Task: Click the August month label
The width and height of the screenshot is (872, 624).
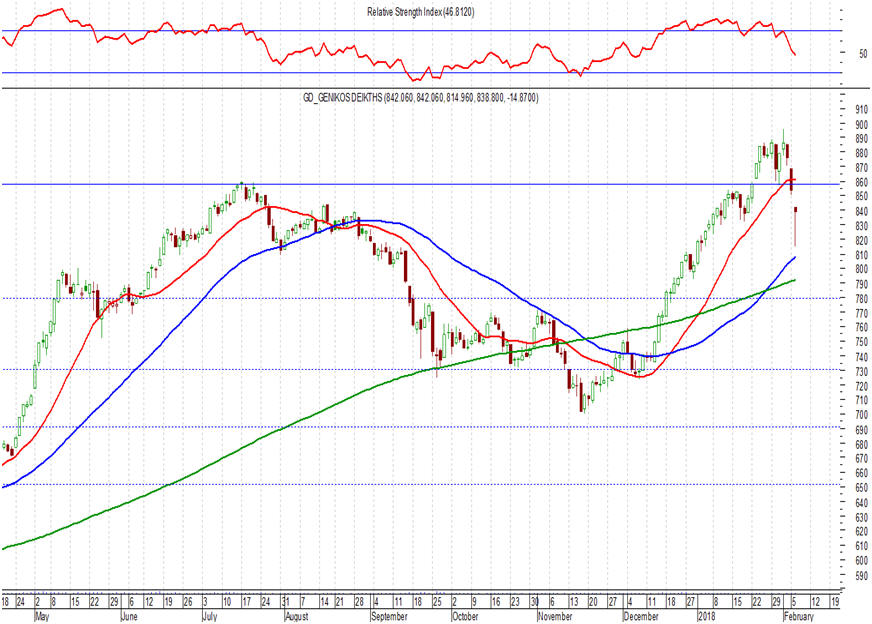Action: click(296, 617)
